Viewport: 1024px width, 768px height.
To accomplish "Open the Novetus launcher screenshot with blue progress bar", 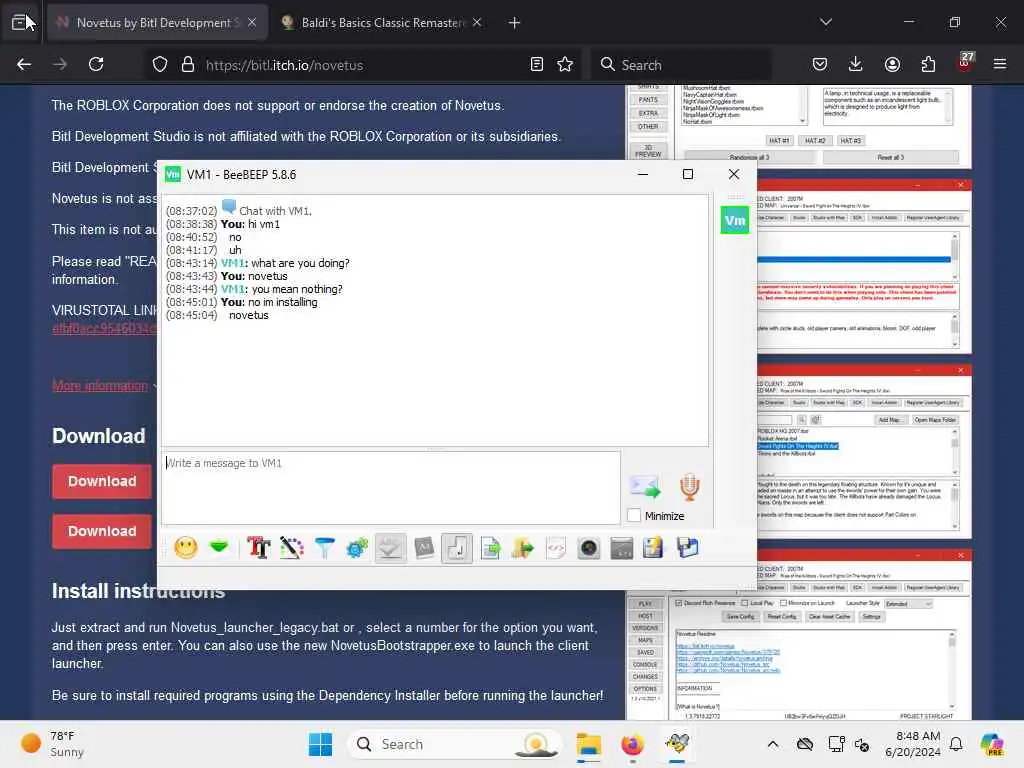I will tap(863, 267).
